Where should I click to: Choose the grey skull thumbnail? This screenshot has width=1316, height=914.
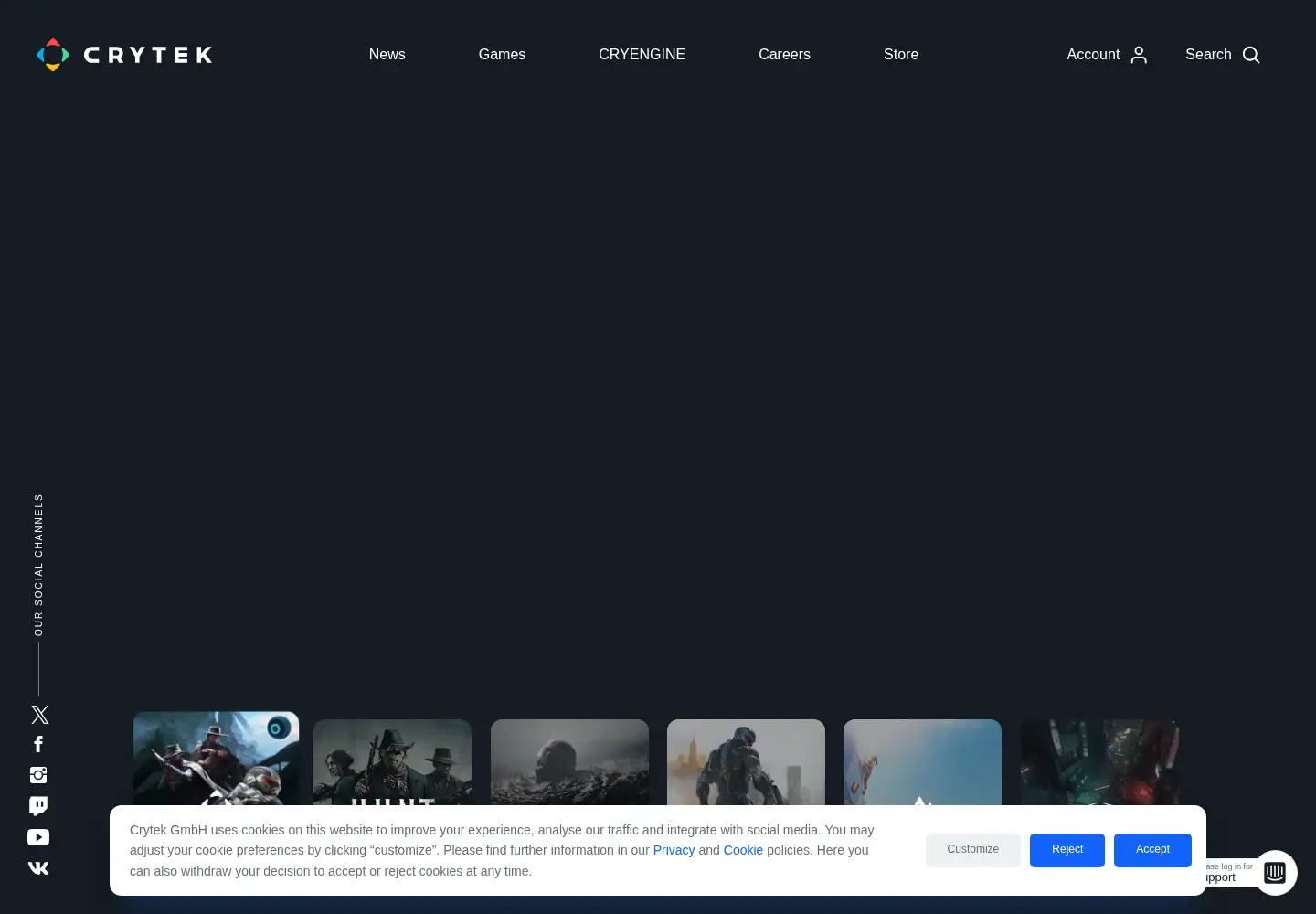tap(569, 762)
